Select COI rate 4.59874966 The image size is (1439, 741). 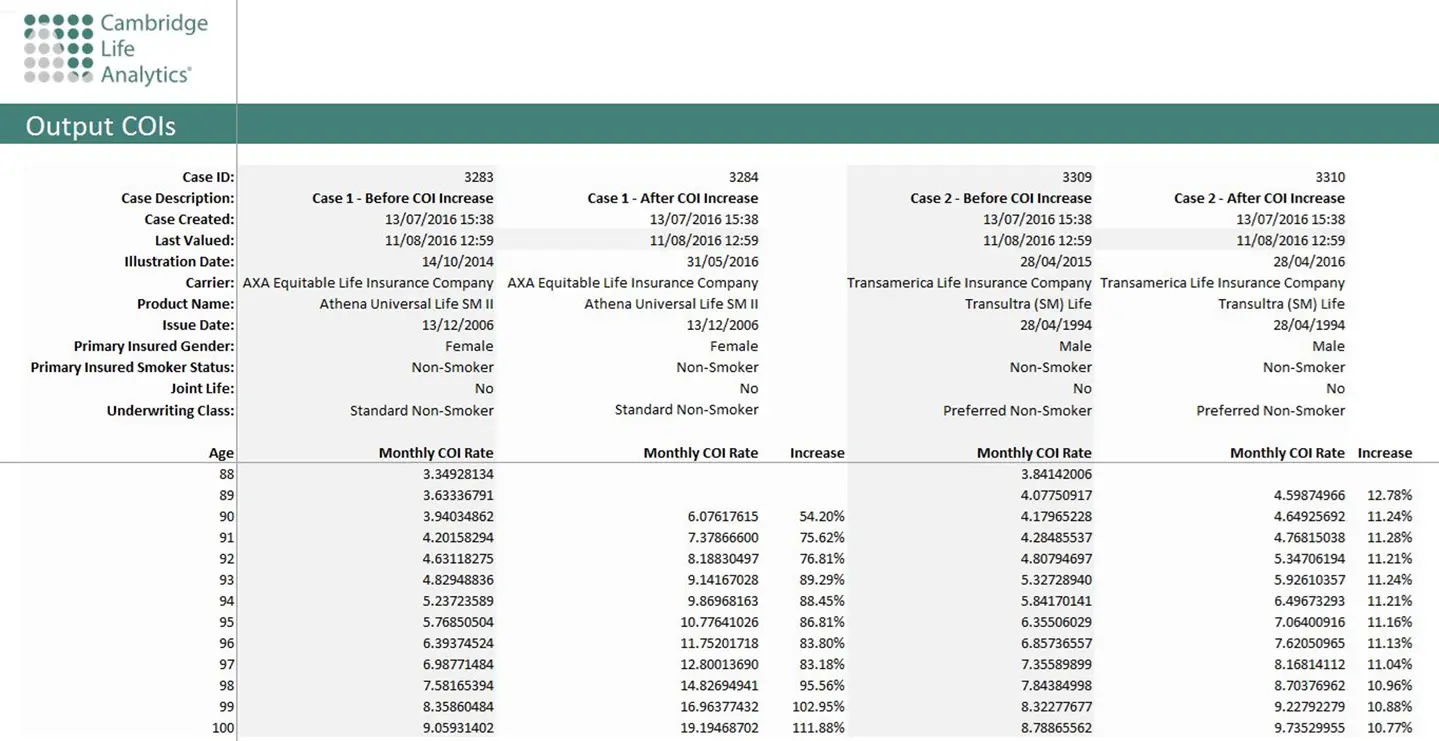point(1309,495)
